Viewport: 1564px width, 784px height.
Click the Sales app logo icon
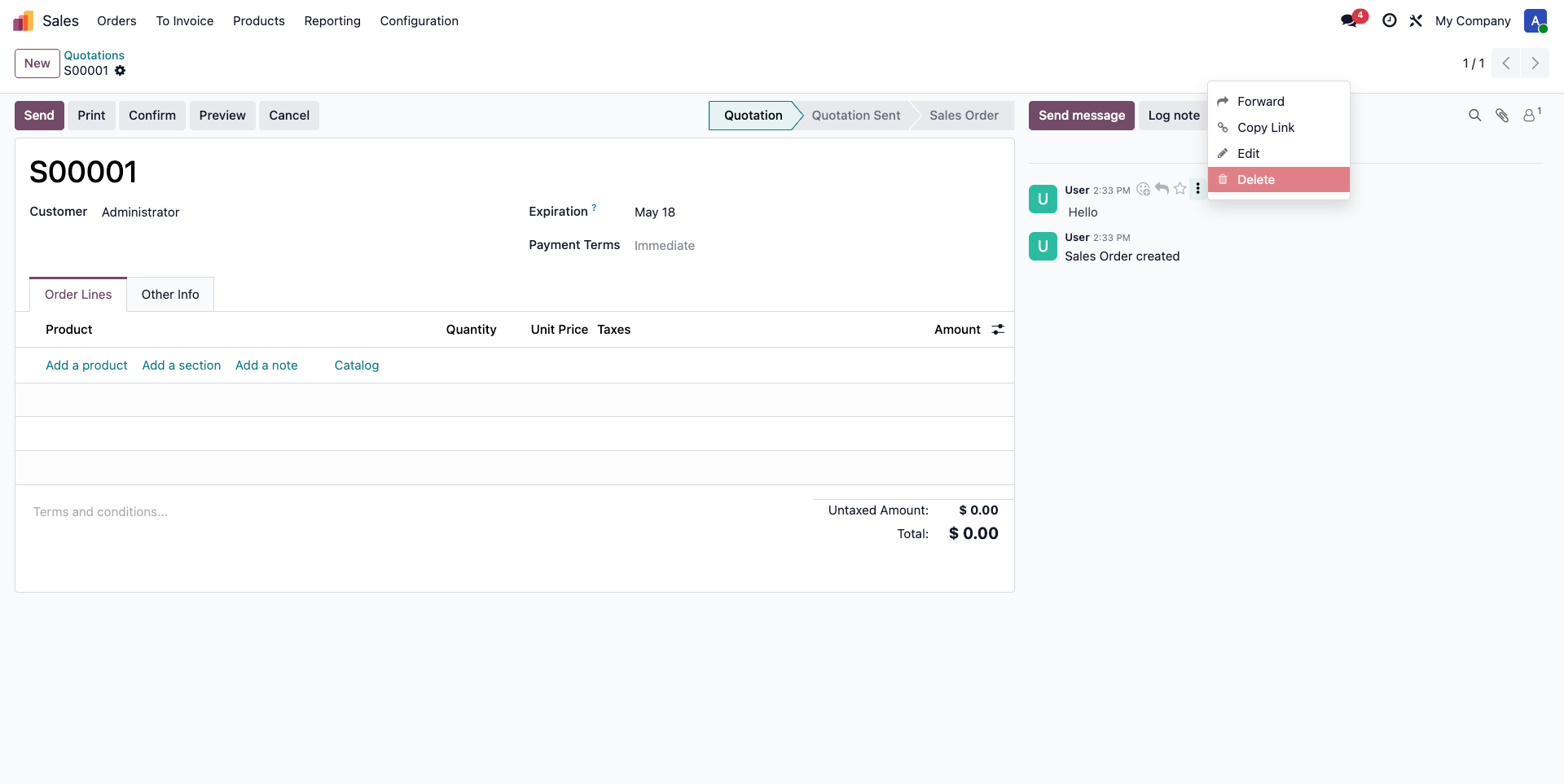[24, 20]
